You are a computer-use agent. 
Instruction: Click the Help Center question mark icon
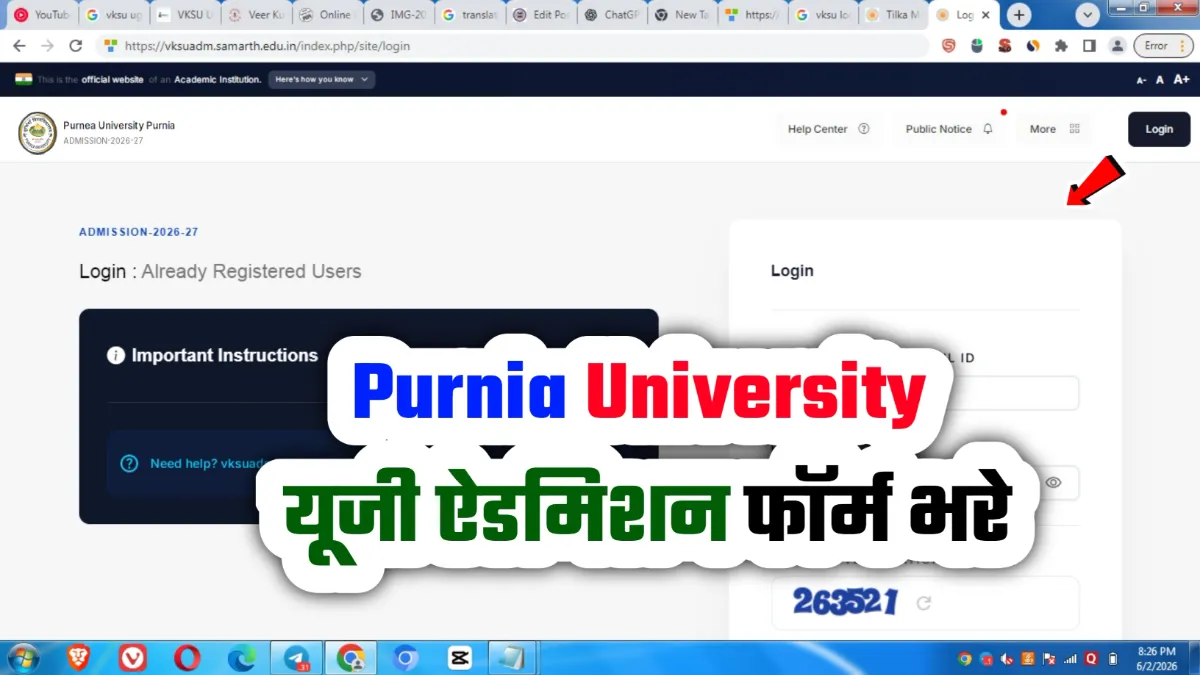coord(864,129)
